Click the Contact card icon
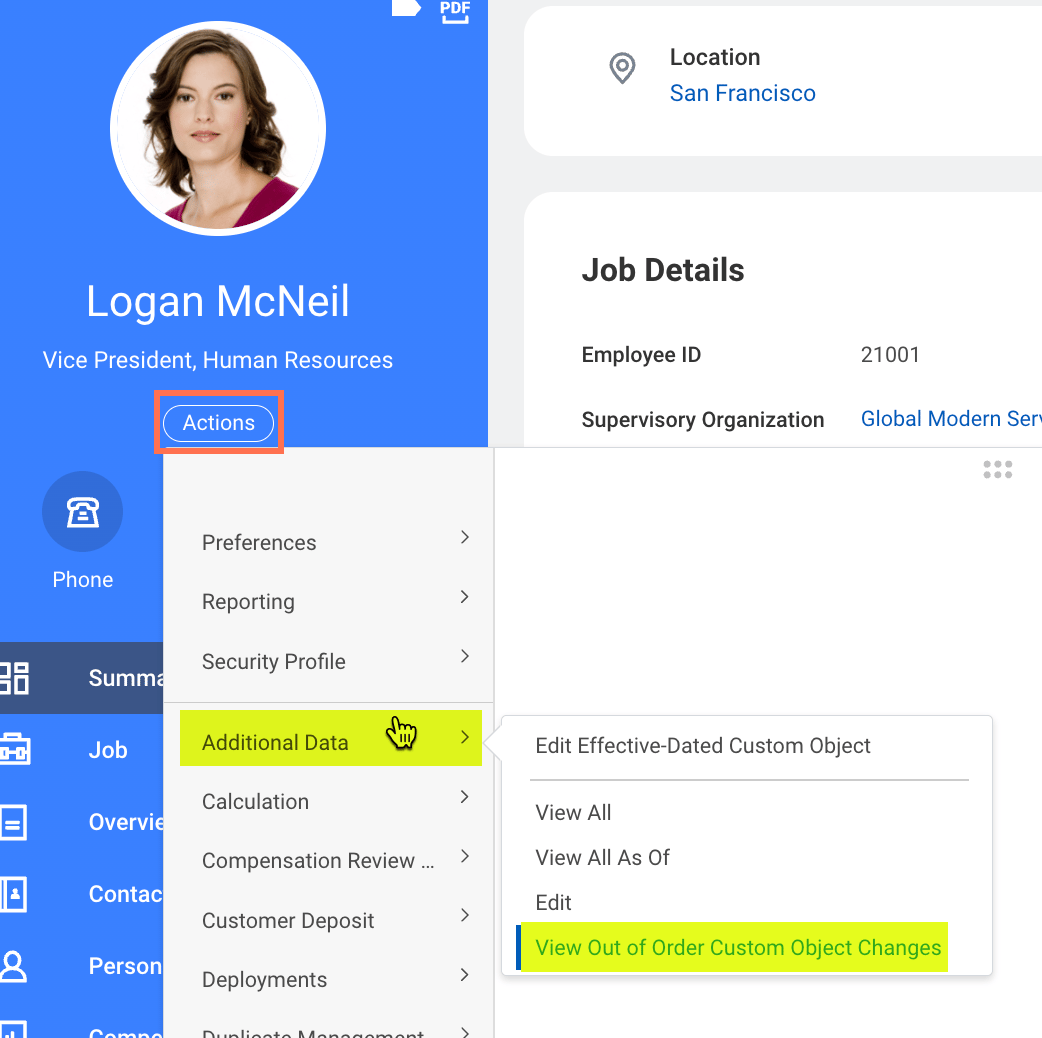Viewport: 1042px width, 1038px height. tap(13, 894)
